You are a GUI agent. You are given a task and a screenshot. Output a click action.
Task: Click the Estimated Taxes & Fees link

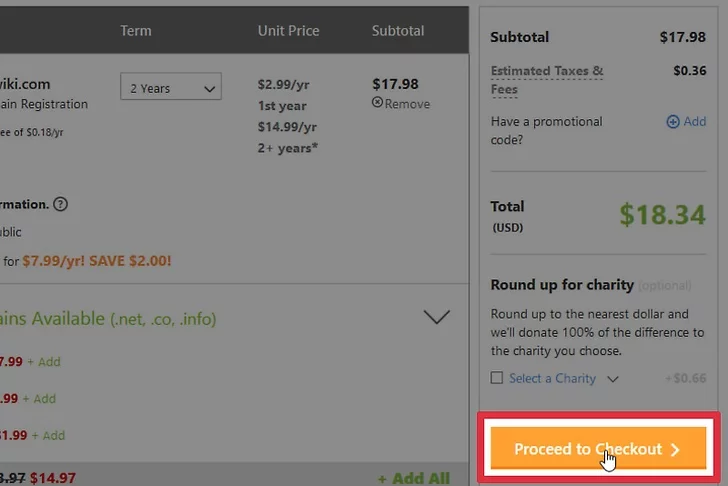tap(547, 79)
